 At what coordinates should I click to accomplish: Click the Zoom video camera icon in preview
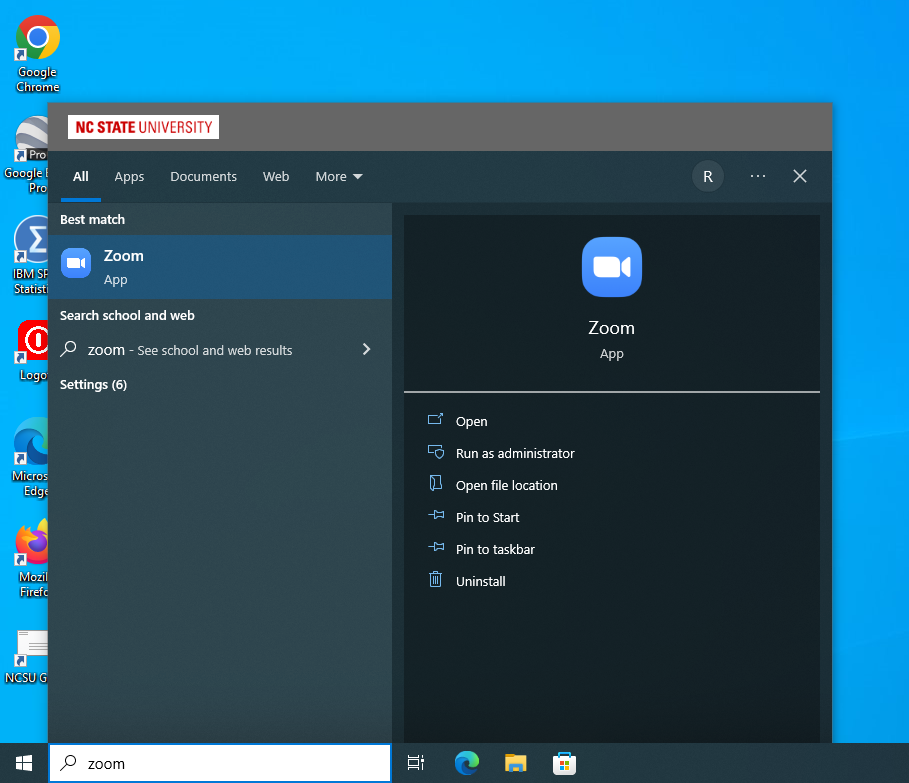pos(611,267)
